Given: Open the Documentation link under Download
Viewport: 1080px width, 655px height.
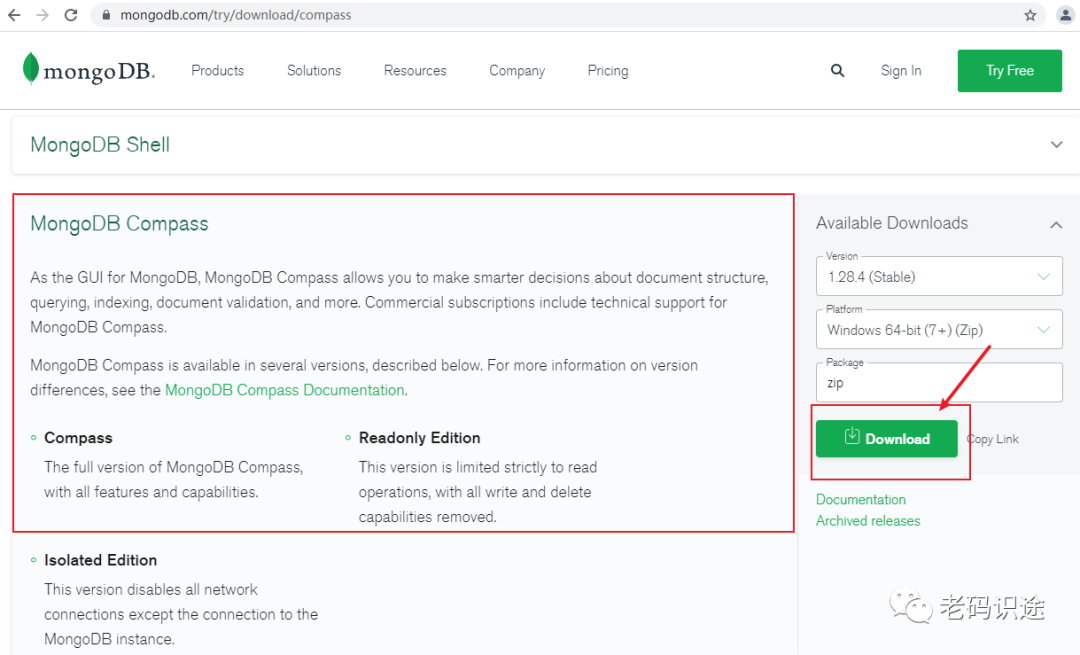Looking at the screenshot, I should 861,499.
